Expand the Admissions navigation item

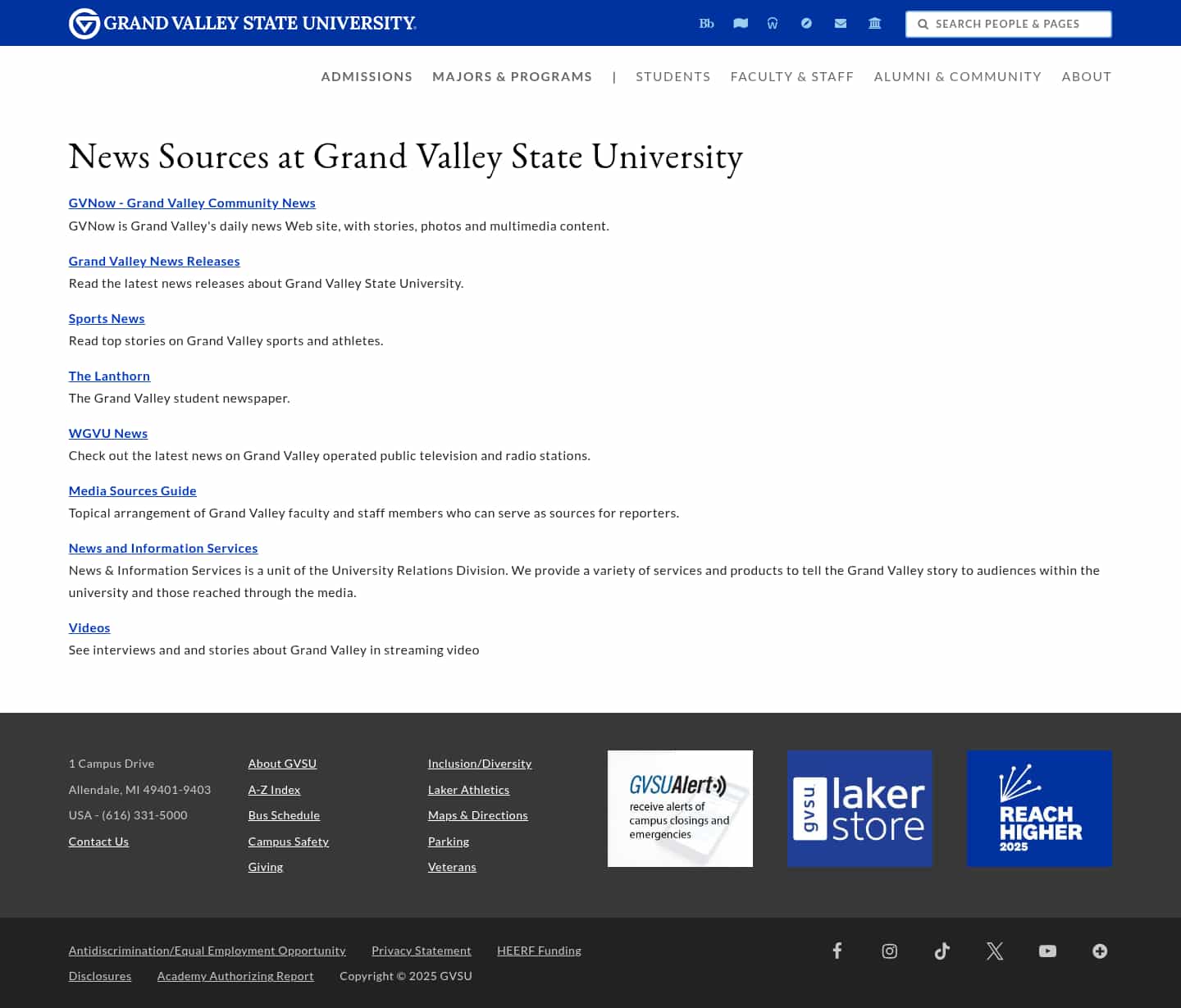367,76
